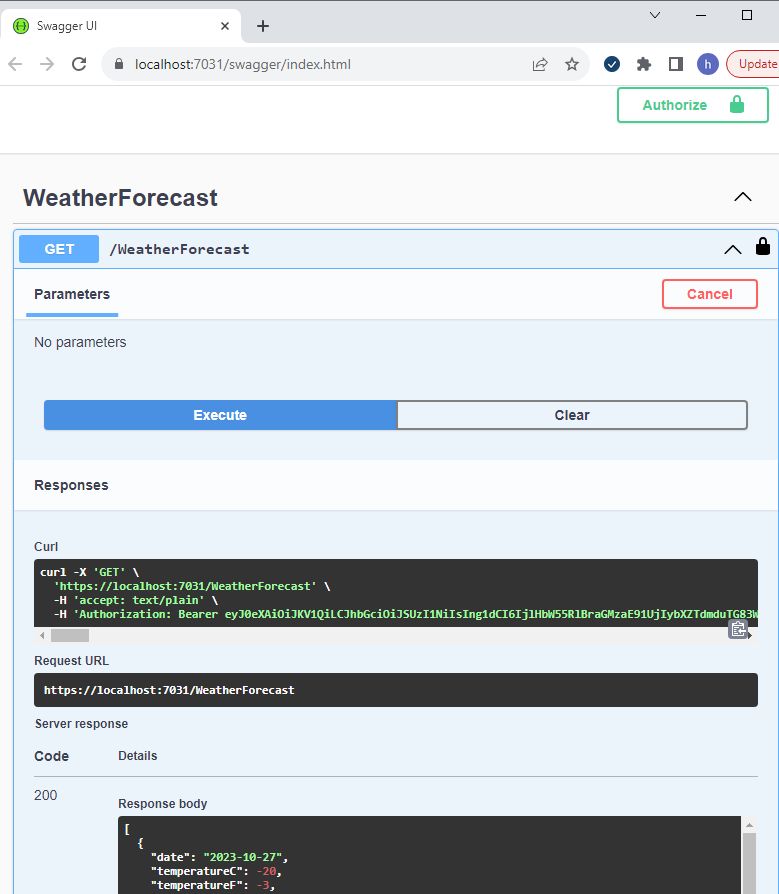779x894 pixels.
Task: Copy the curl command to clipboard
Action: pyautogui.click(x=738, y=629)
